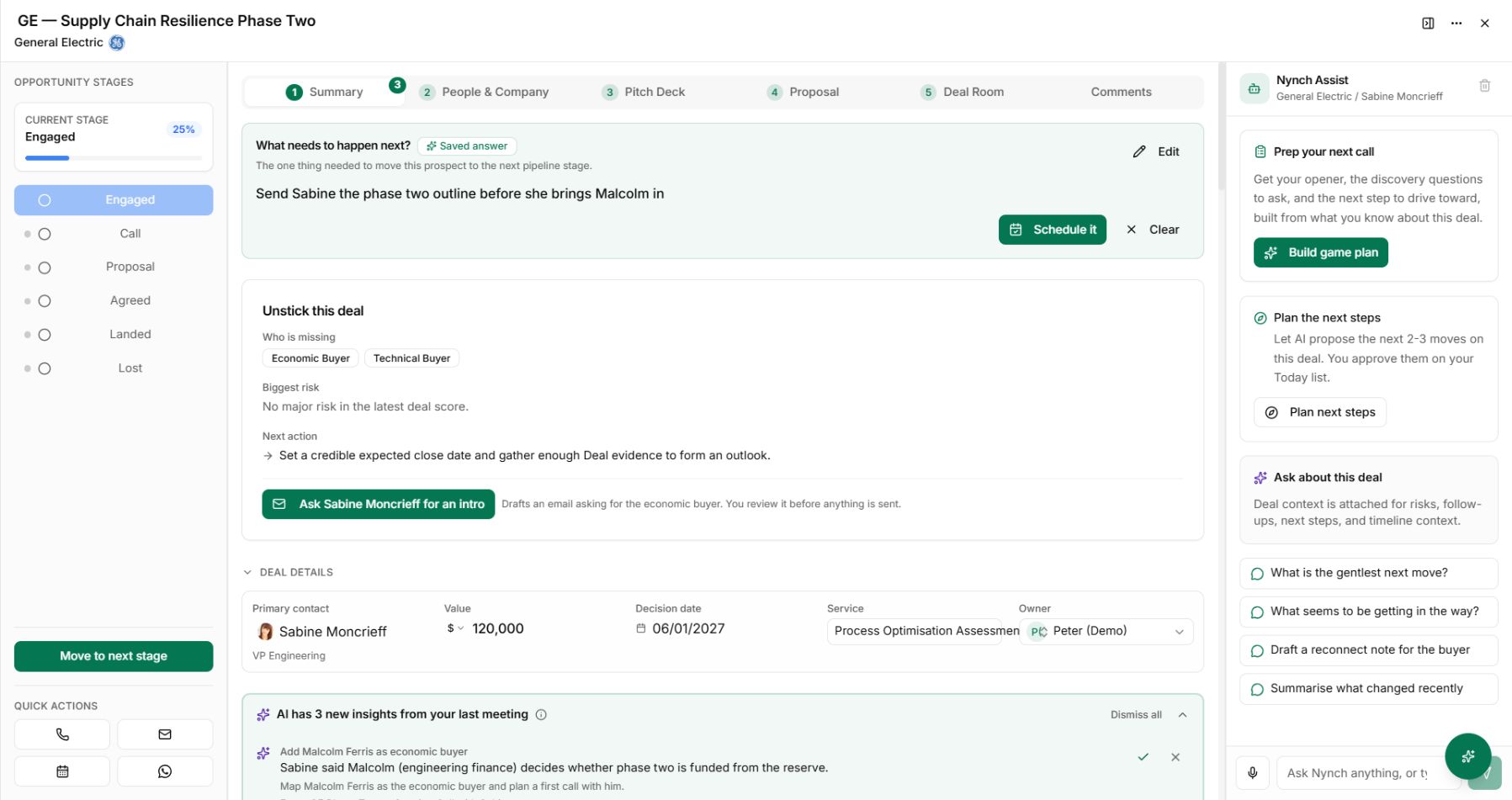1512x800 pixels.
Task: Click Ask Sabine Moncrieff for an intro
Action: click(378, 504)
